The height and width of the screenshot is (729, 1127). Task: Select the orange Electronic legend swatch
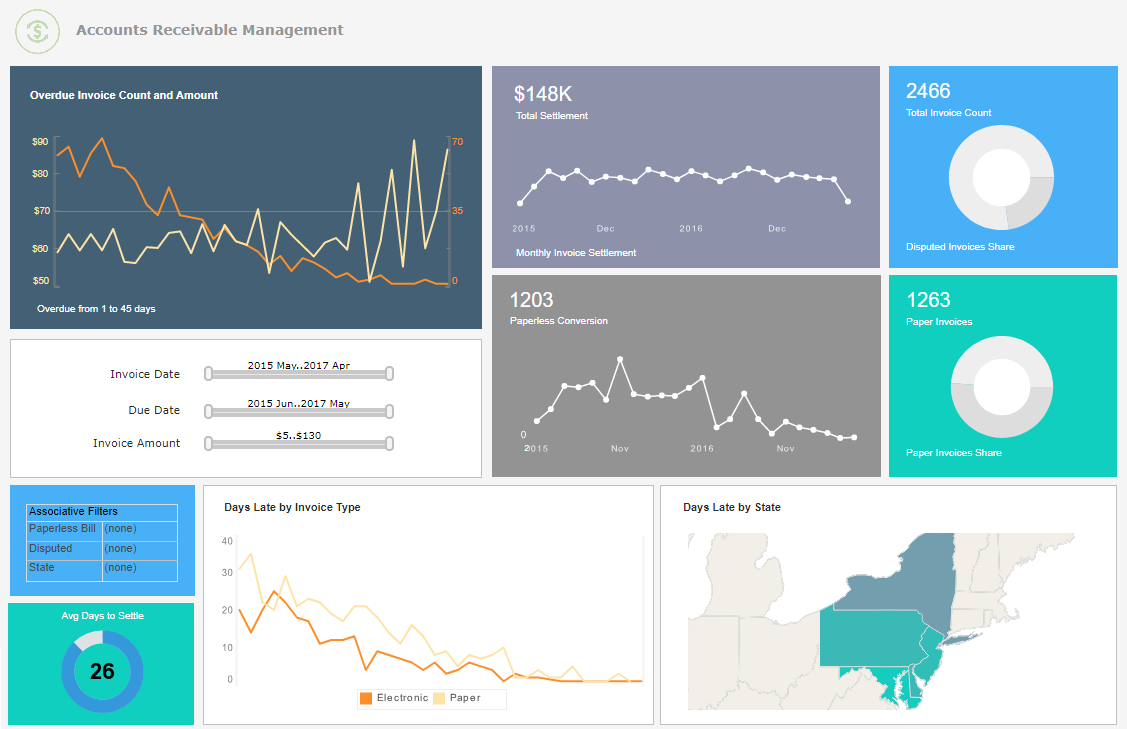pyautogui.click(x=366, y=698)
